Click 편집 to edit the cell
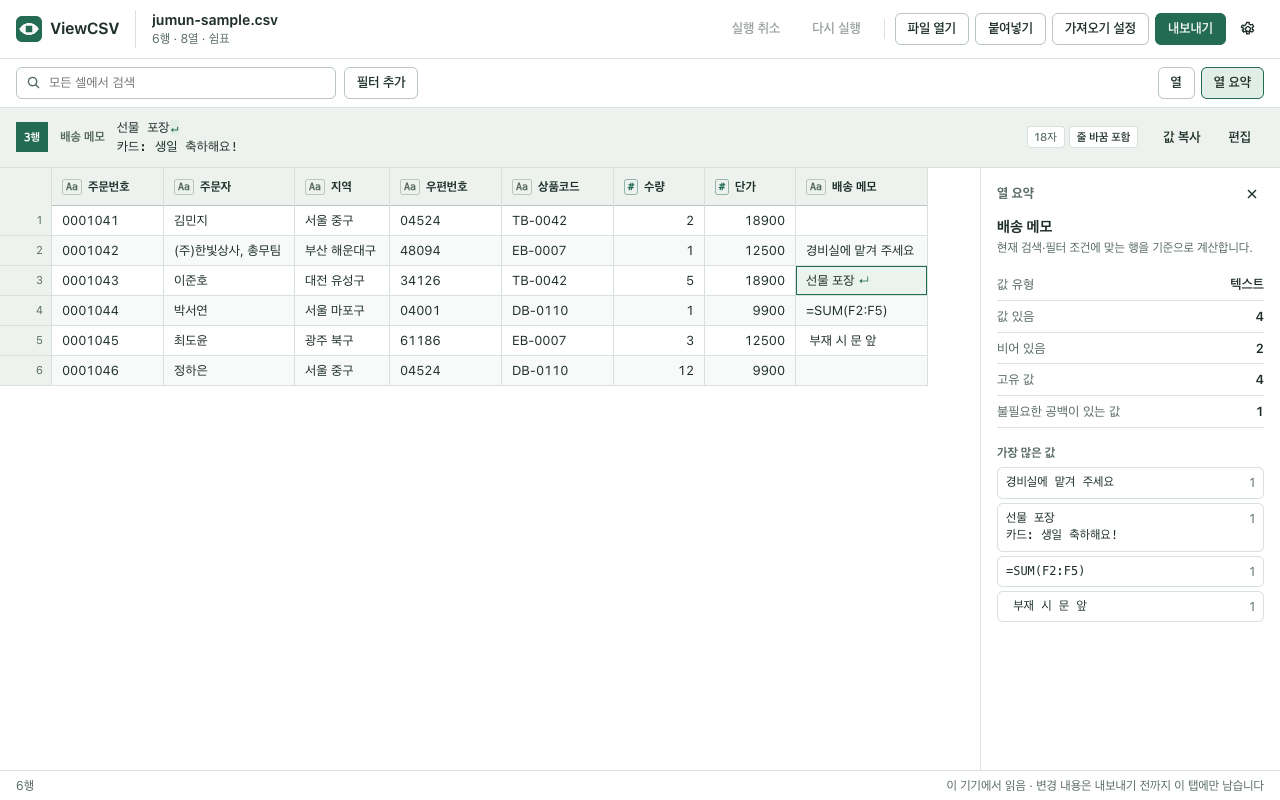1280x800 pixels. (1240, 137)
